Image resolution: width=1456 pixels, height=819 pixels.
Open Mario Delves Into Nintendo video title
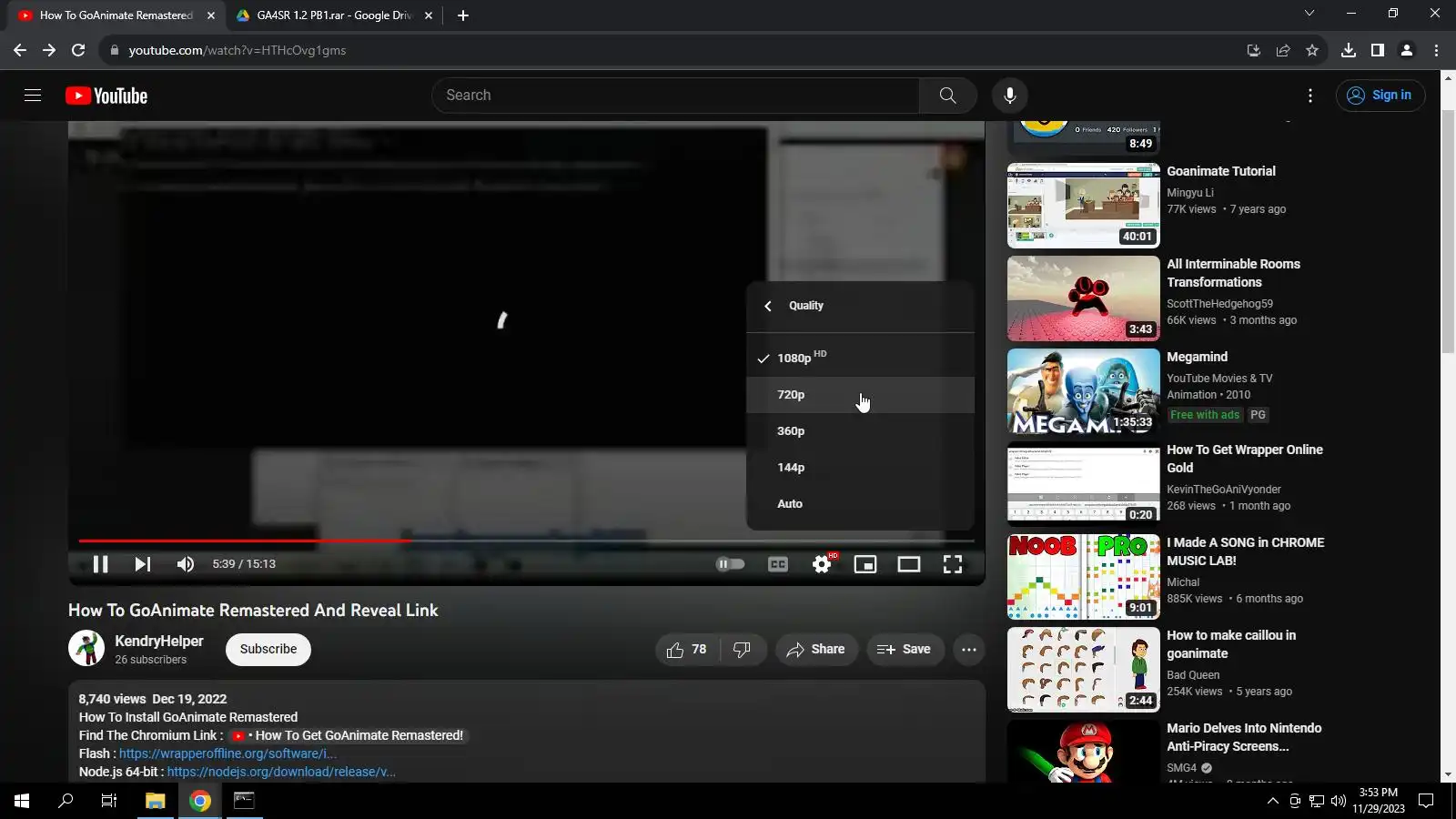(1244, 737)
